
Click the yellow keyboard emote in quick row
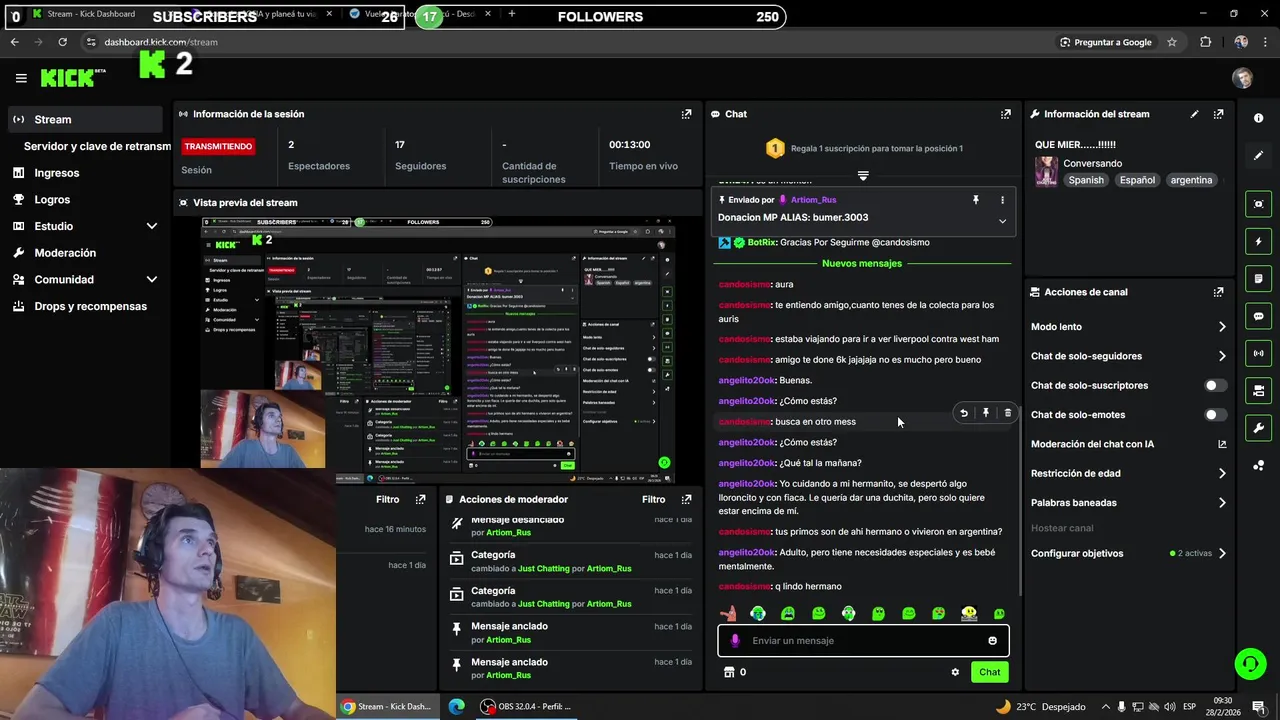969,613
